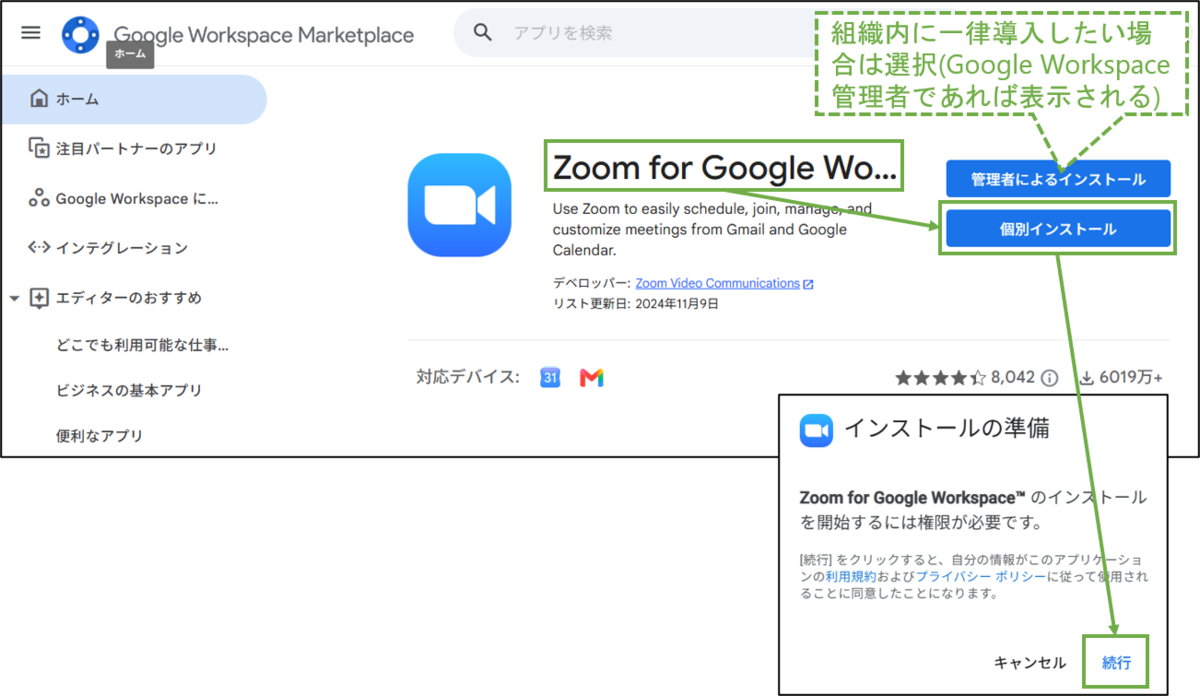This screenshot has height=696, width=1200.
Task: Click the featured partner apps icon
Action: click(39, 149)
